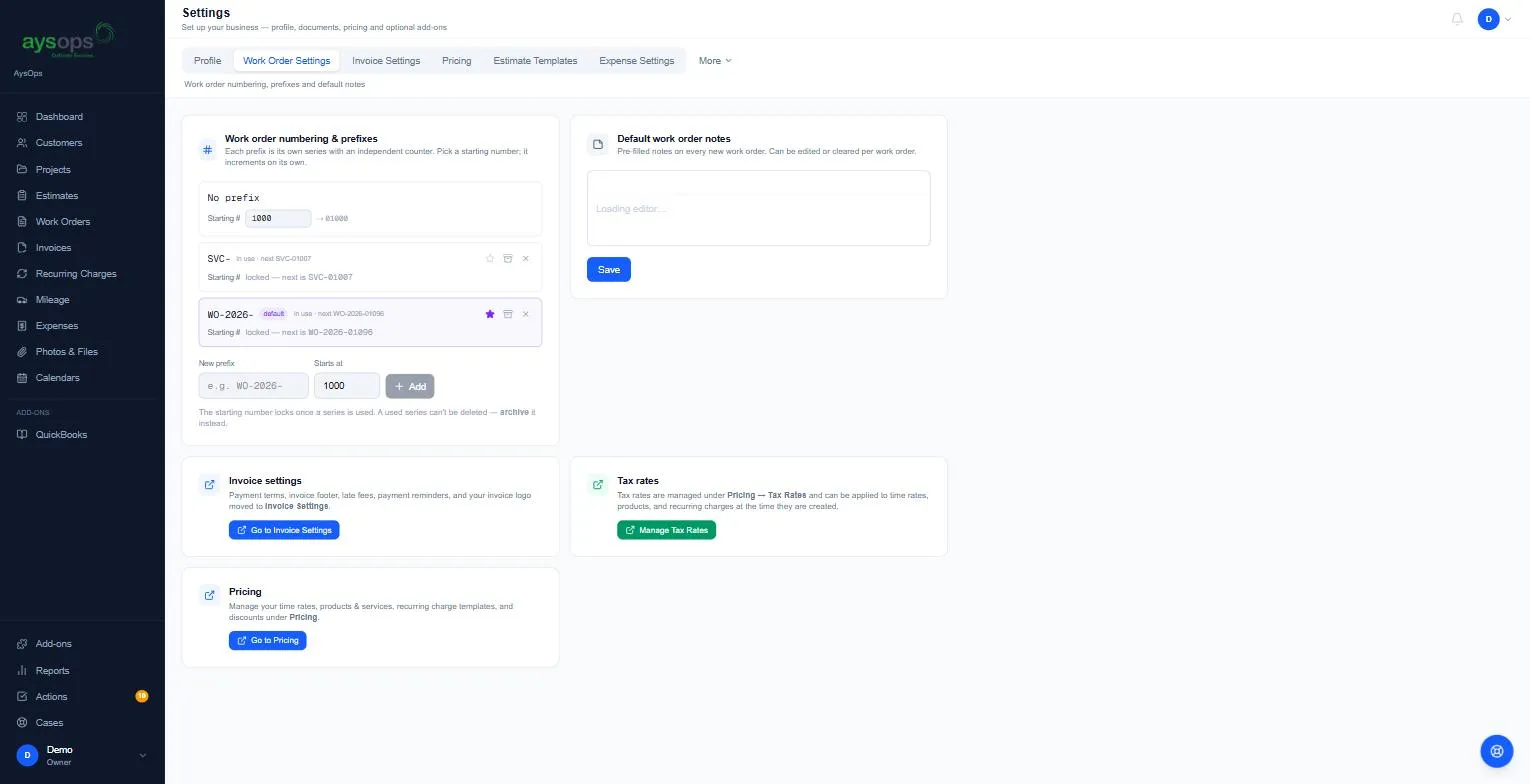This screenshot has height=784, width=1530.
Task: Open Work Orders in the sidebar
Action: point(82,222)
